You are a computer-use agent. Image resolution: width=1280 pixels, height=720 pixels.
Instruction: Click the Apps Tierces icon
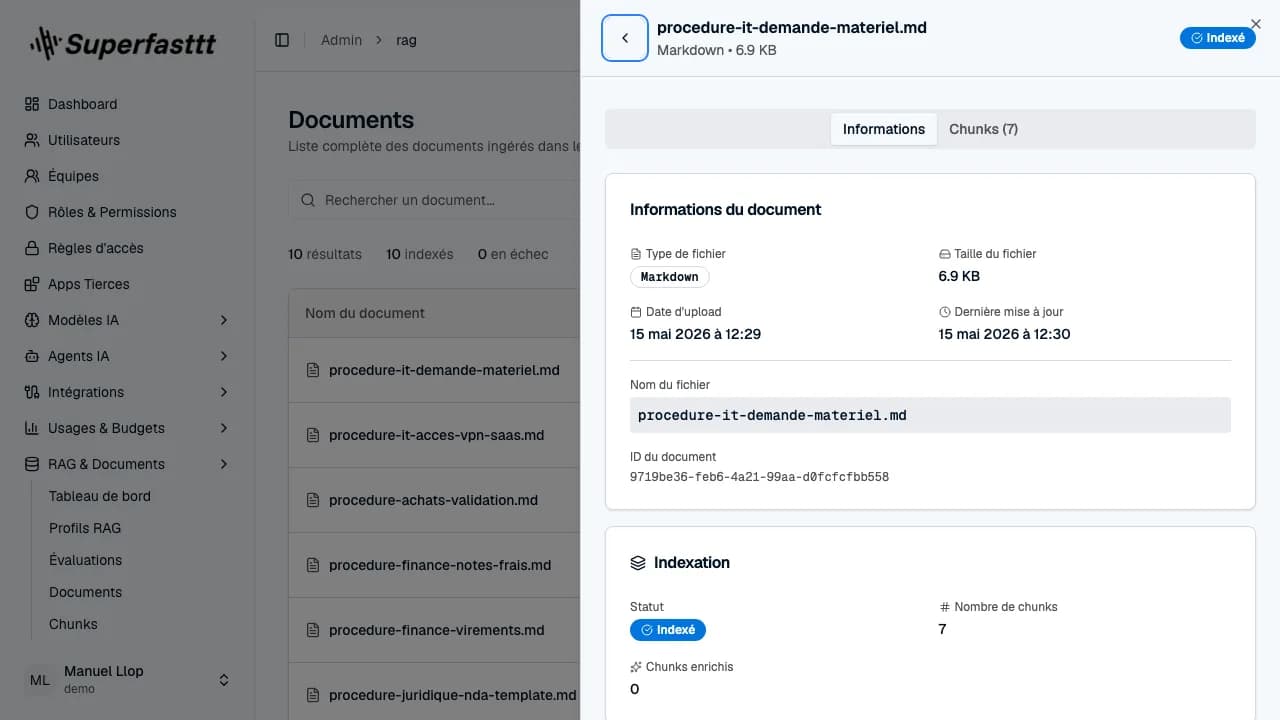[x=31, y=284]
